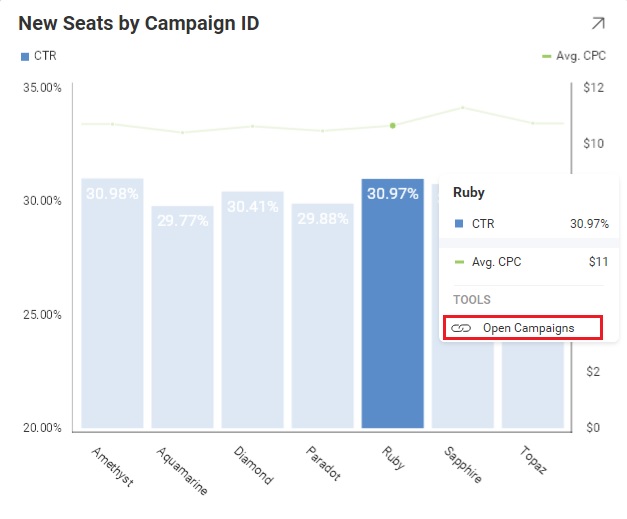Viewport: 627px width, 519px height.
Task: Click the Diamond bar showing 30.41%
Action: (x=252, y=310)
